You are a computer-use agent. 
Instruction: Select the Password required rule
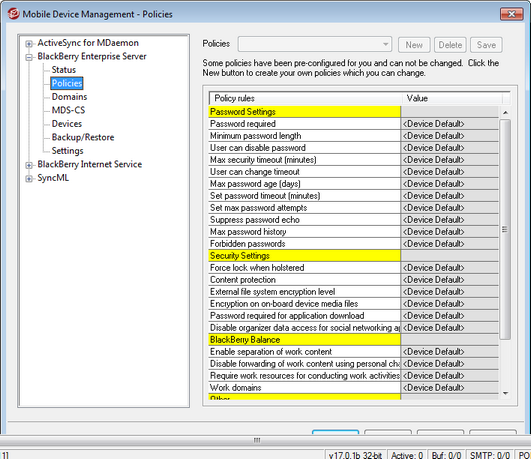[x=304, y=124]
